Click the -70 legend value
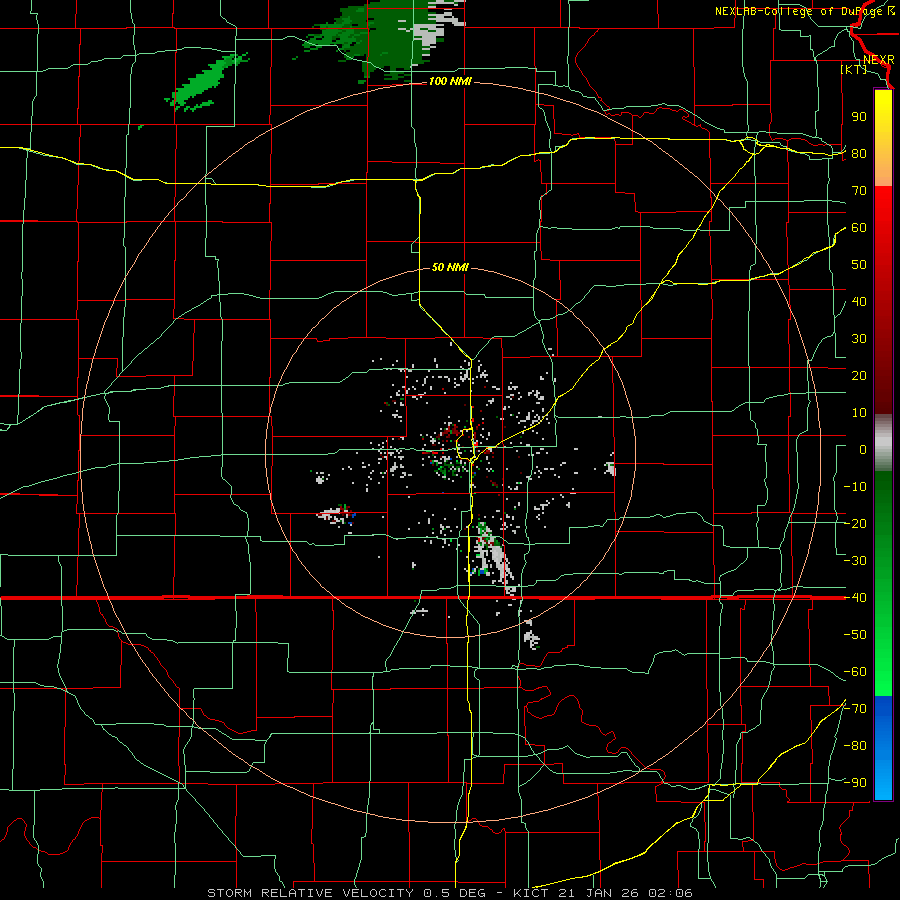Viewport: 900px width, 900px height. 855,709
